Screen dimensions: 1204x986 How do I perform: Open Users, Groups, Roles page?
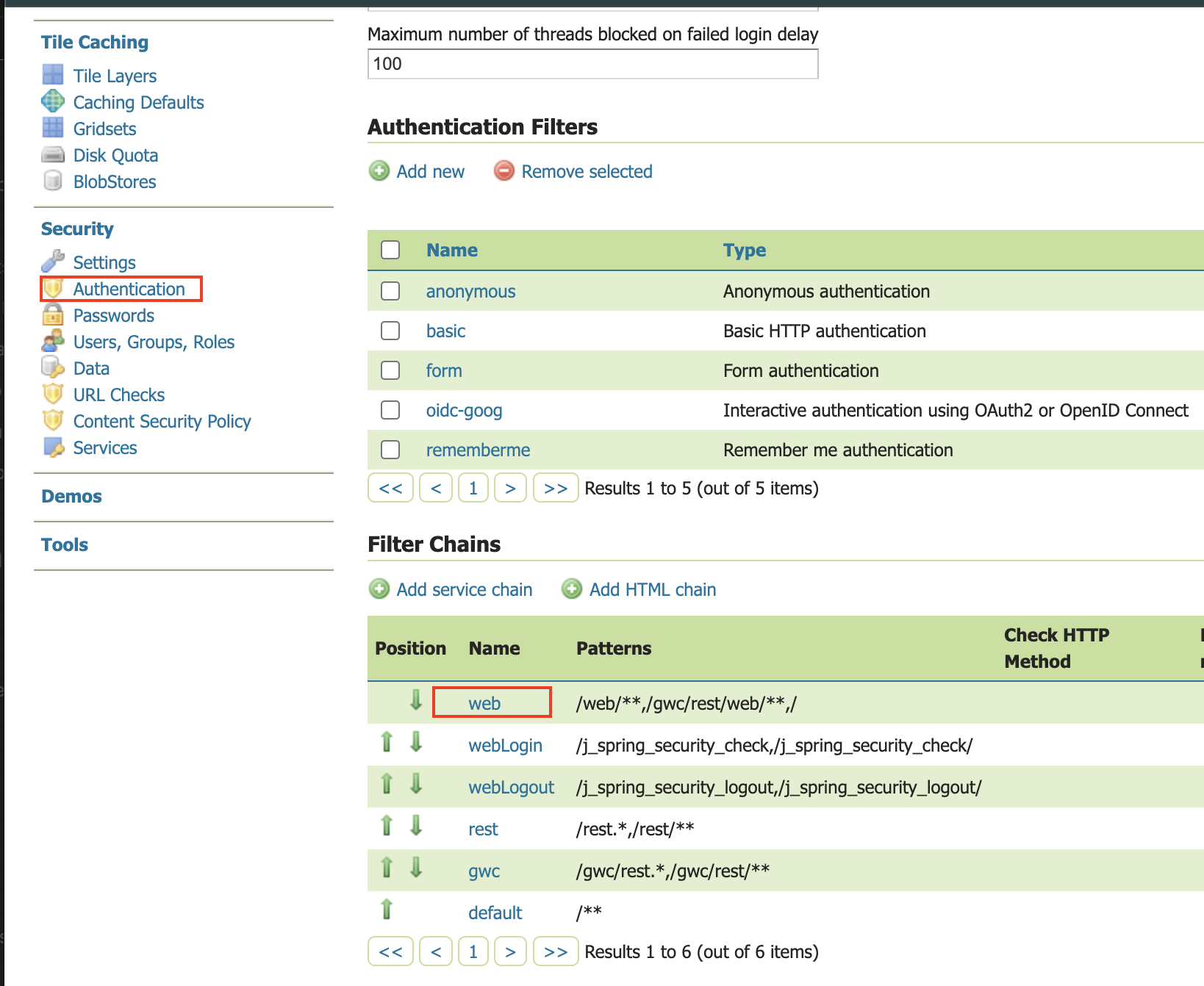154,342
